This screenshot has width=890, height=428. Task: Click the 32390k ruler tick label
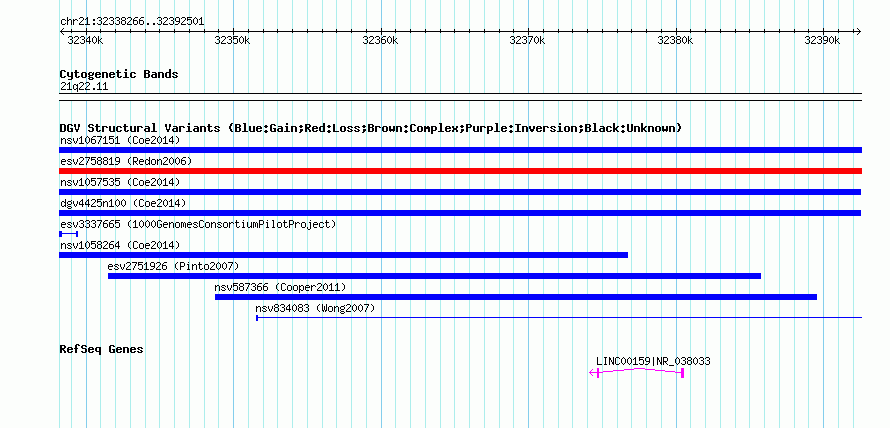[x=823, y=40]
